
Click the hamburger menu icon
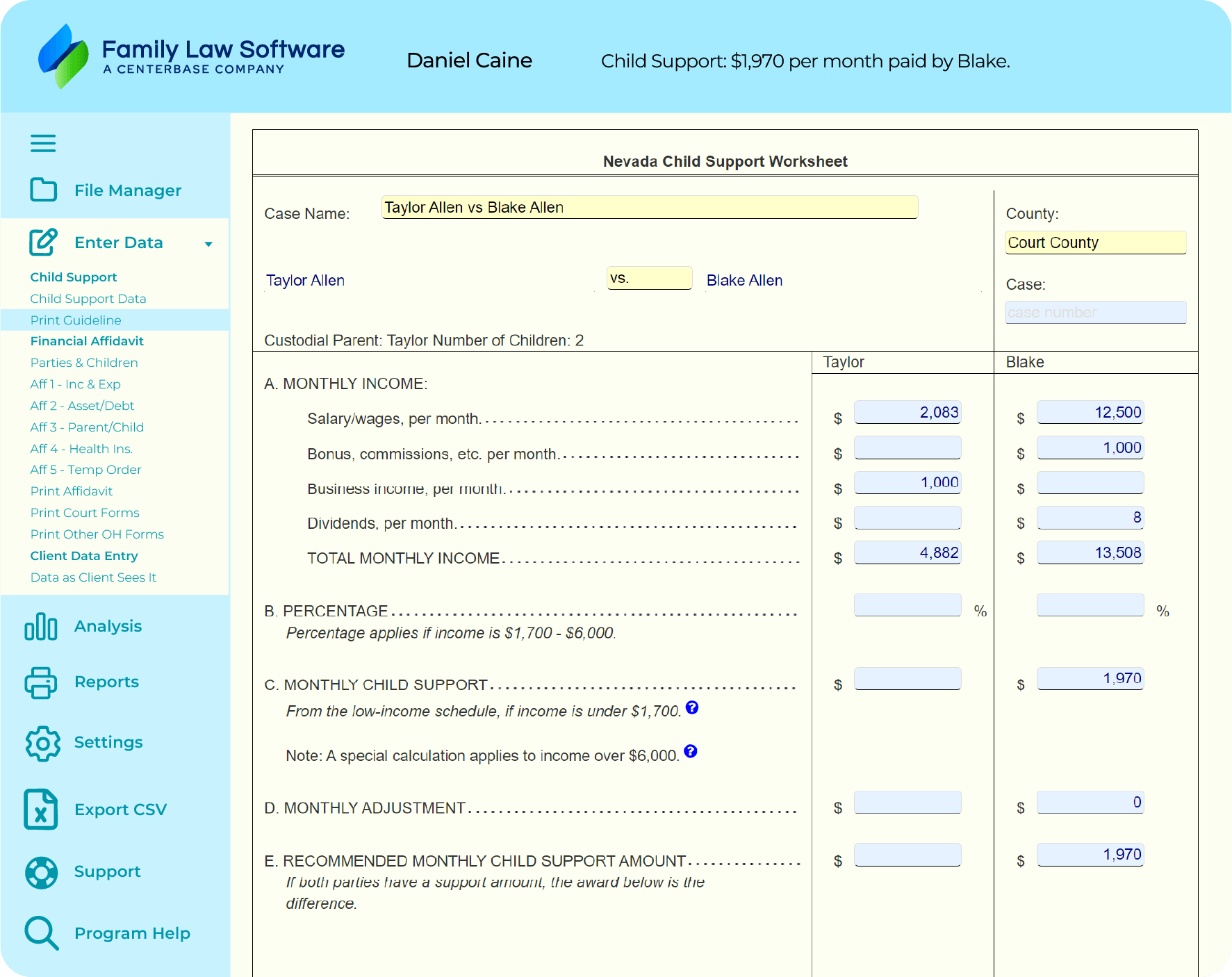tap(43, 143)
